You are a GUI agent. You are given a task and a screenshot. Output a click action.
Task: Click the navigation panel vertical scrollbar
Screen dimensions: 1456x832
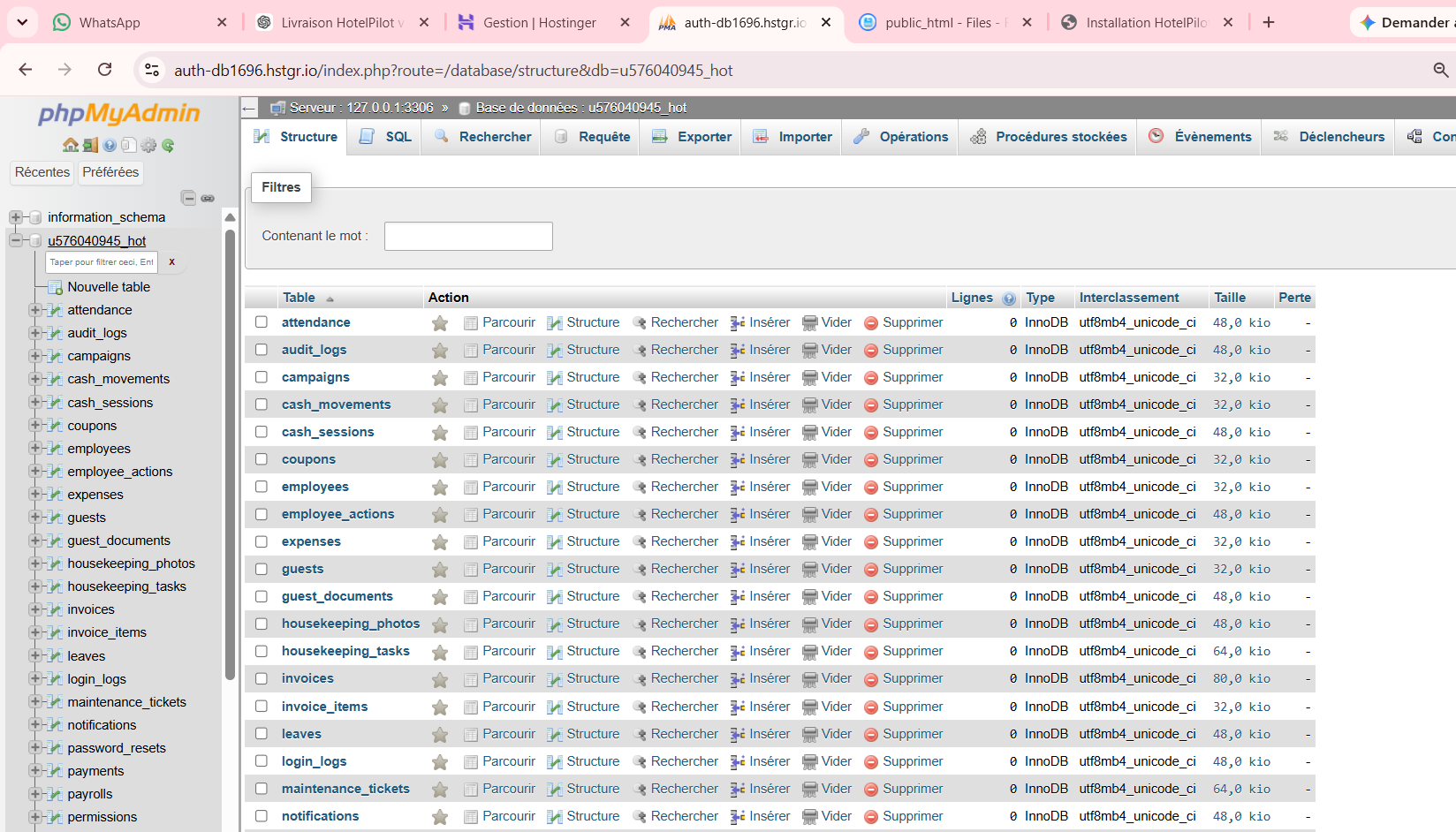click(230, 455)
